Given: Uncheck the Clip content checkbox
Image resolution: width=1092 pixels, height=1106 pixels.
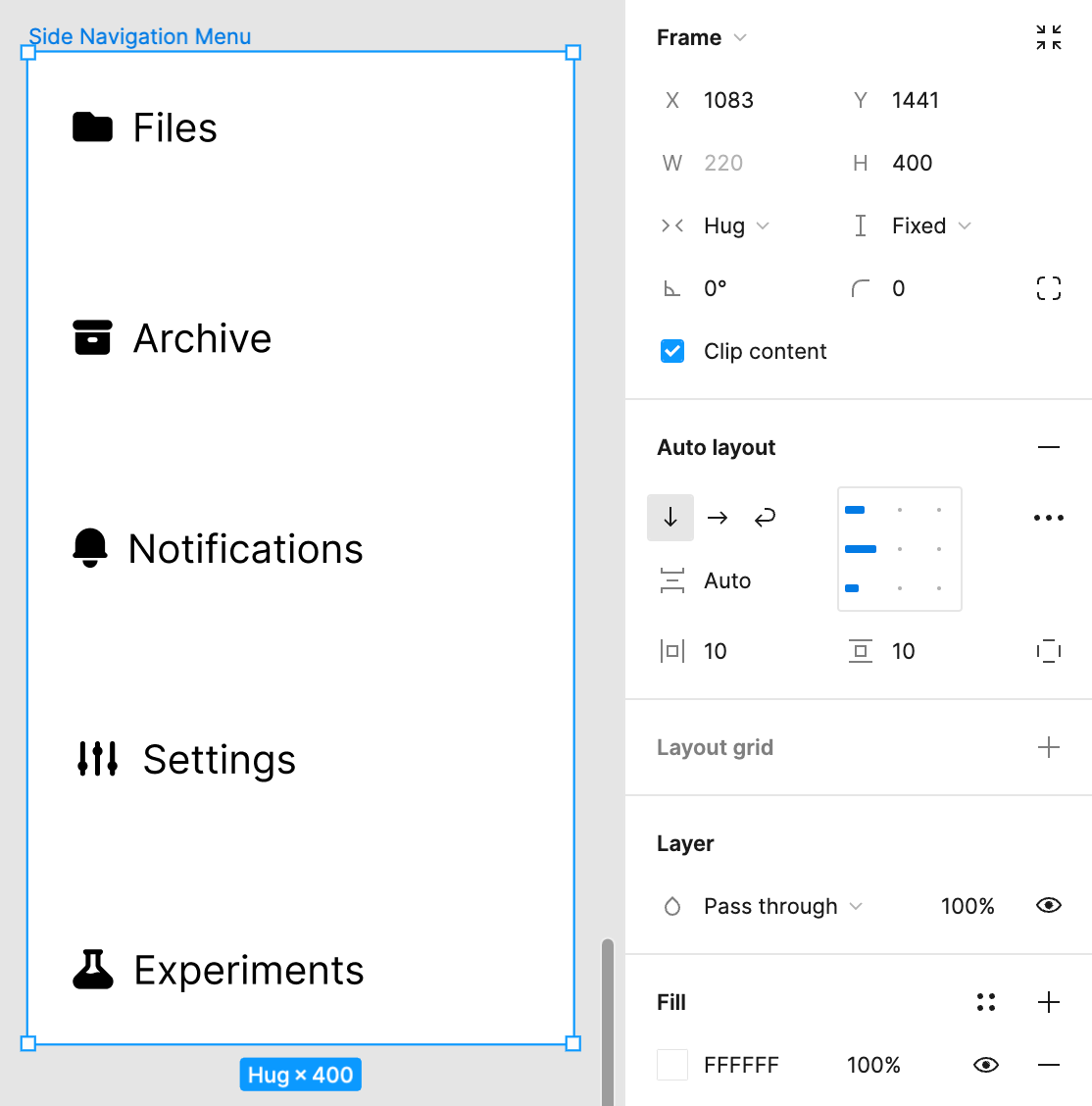Looking at the screenshot, I should point(672,350).
